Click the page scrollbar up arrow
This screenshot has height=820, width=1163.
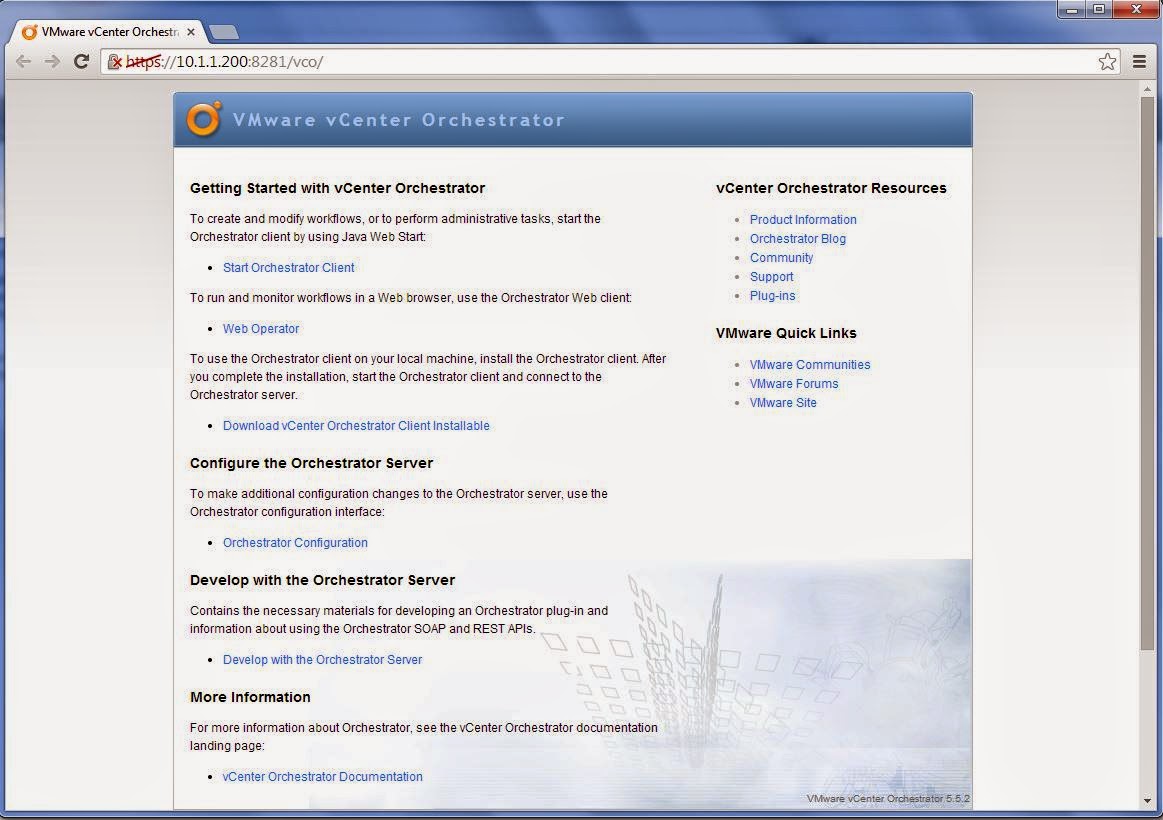(x=1147, y=88)
